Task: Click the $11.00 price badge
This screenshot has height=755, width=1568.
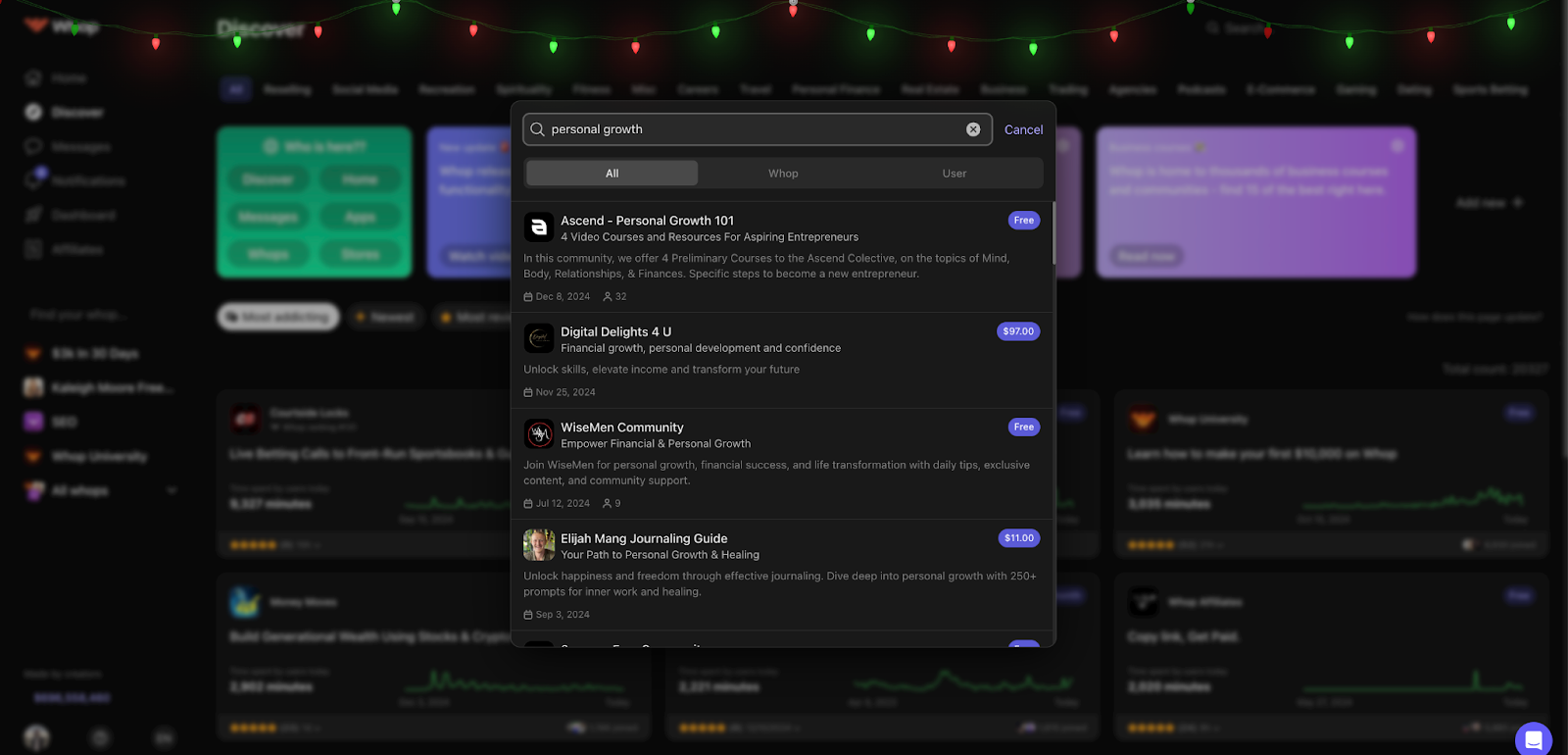Action: coord(1018,537)
